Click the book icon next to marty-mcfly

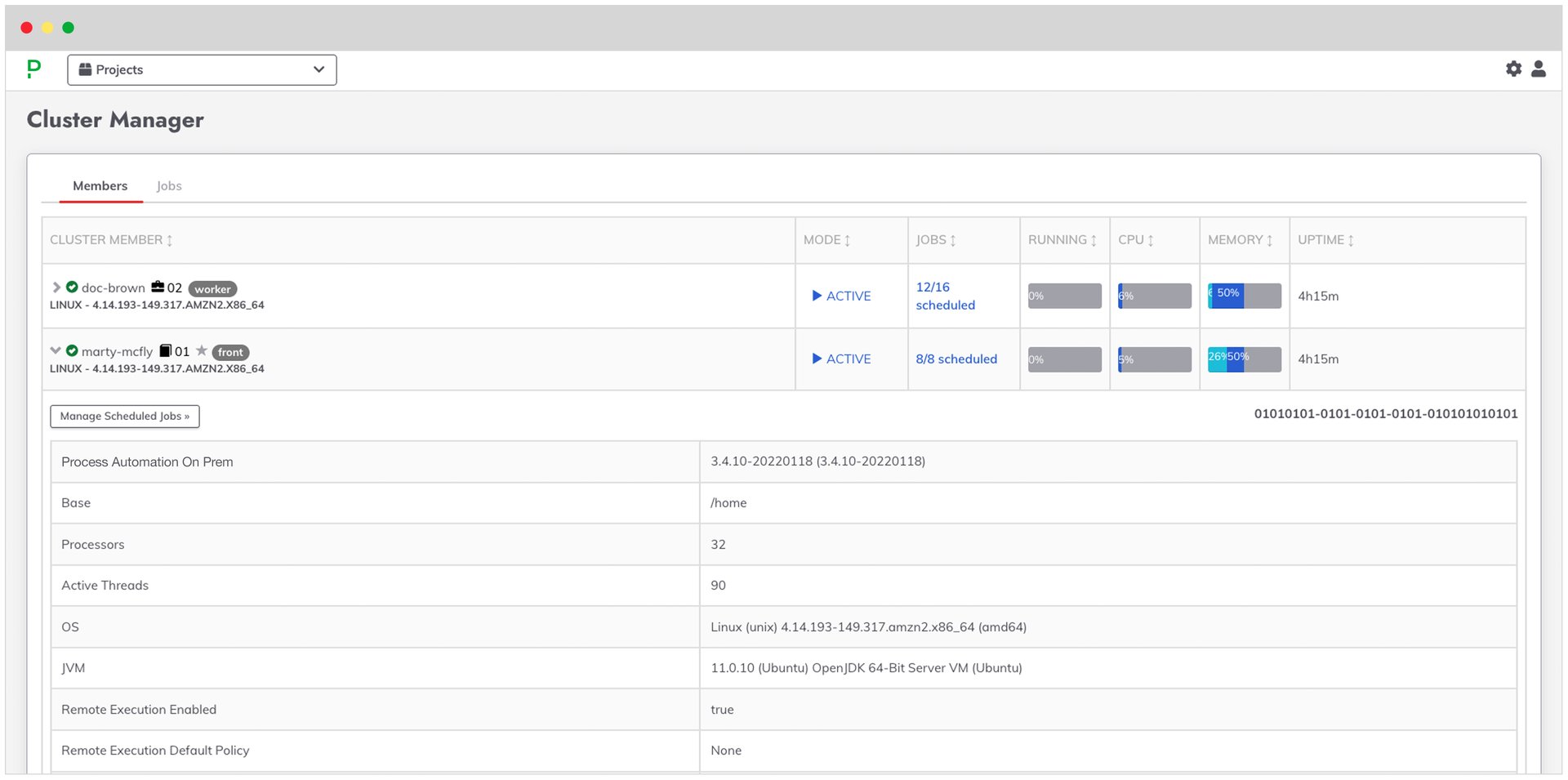(165, 351)
